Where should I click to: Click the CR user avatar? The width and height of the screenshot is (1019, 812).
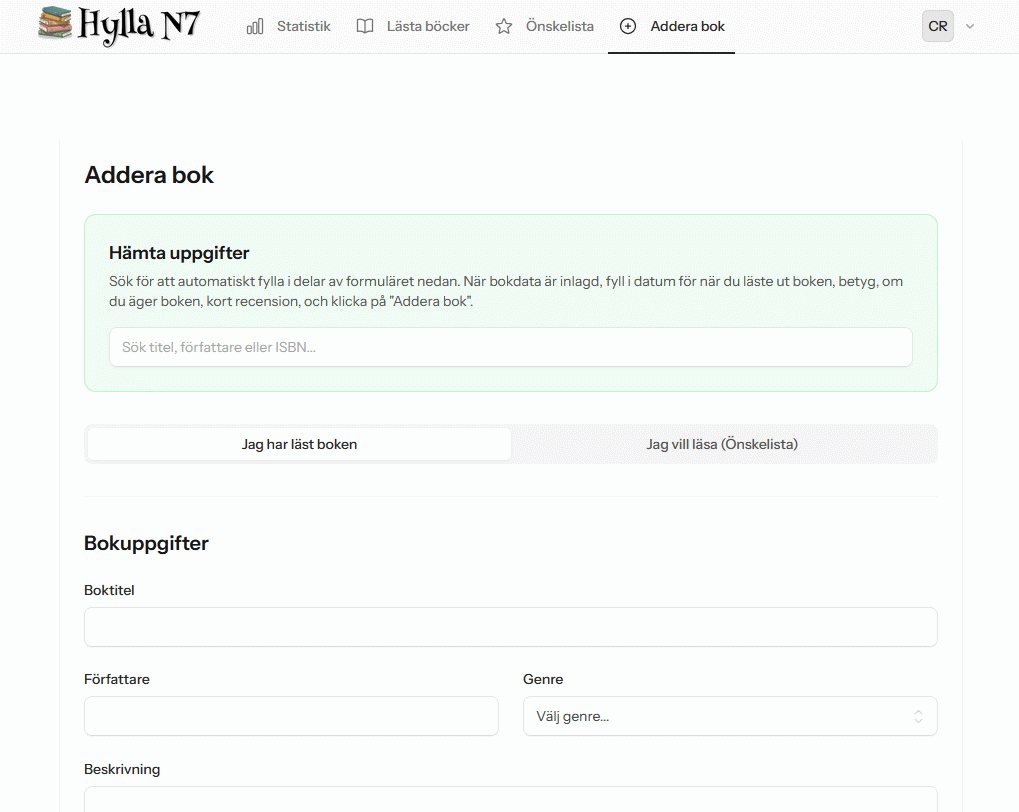pyautogui.click(x=937, y=27)
